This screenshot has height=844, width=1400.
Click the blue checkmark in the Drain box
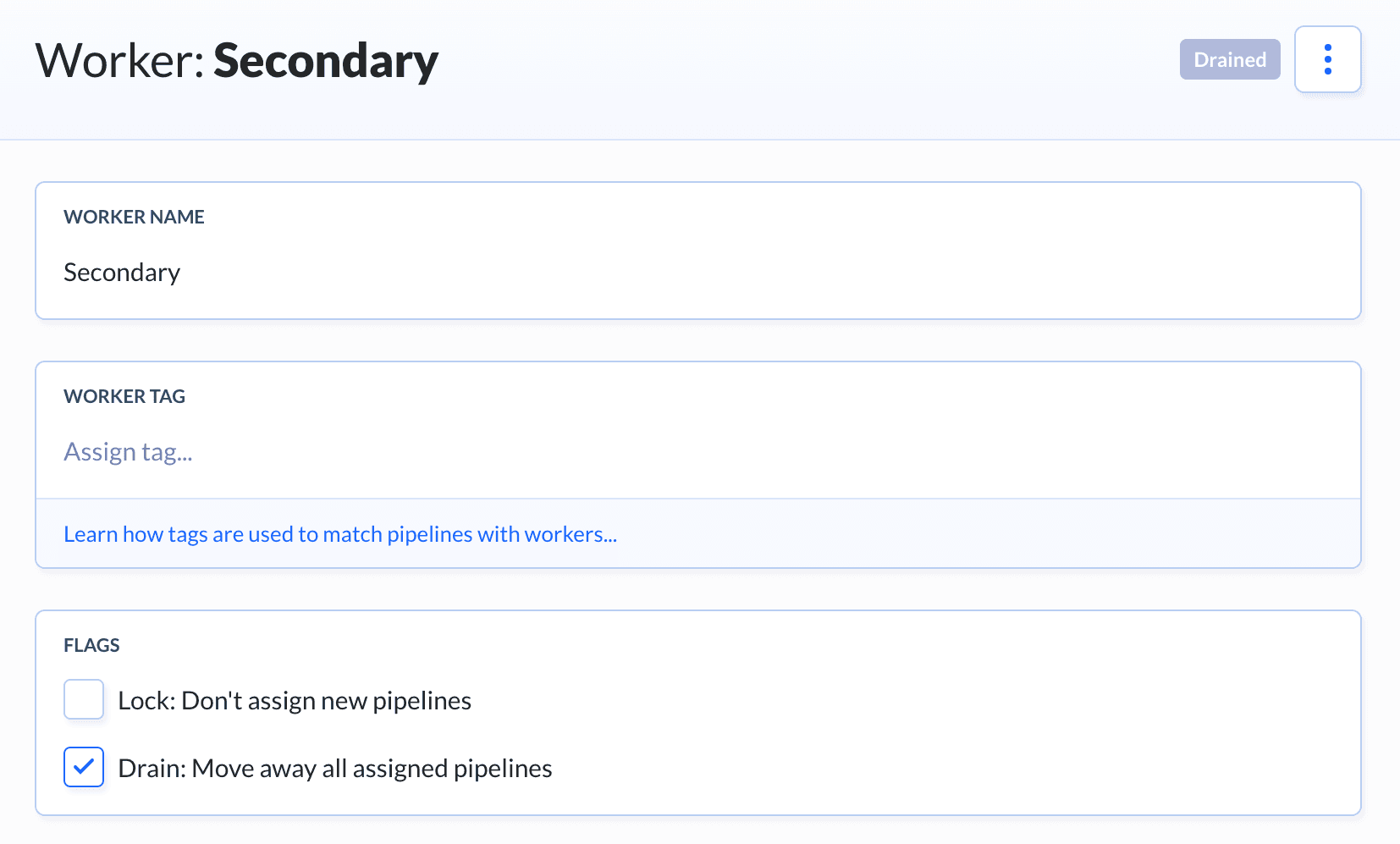pyautogui.click(x=84, y=767)
